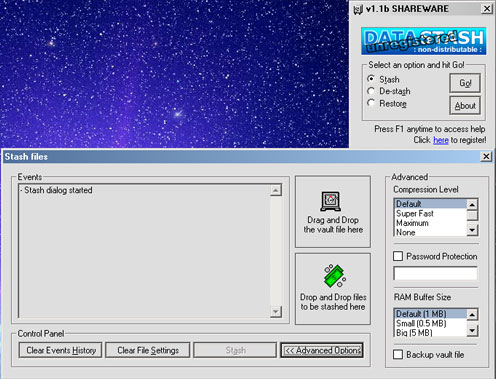Click the DataStash title bar app icon

click(x=358, y=9)
